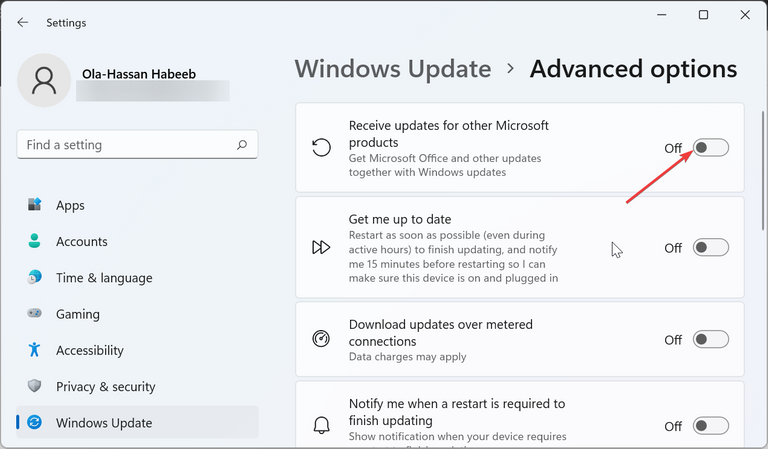This screenshot has height=449, width=768.
Task: Open the Gaming settings section
Action: [137, 314]
